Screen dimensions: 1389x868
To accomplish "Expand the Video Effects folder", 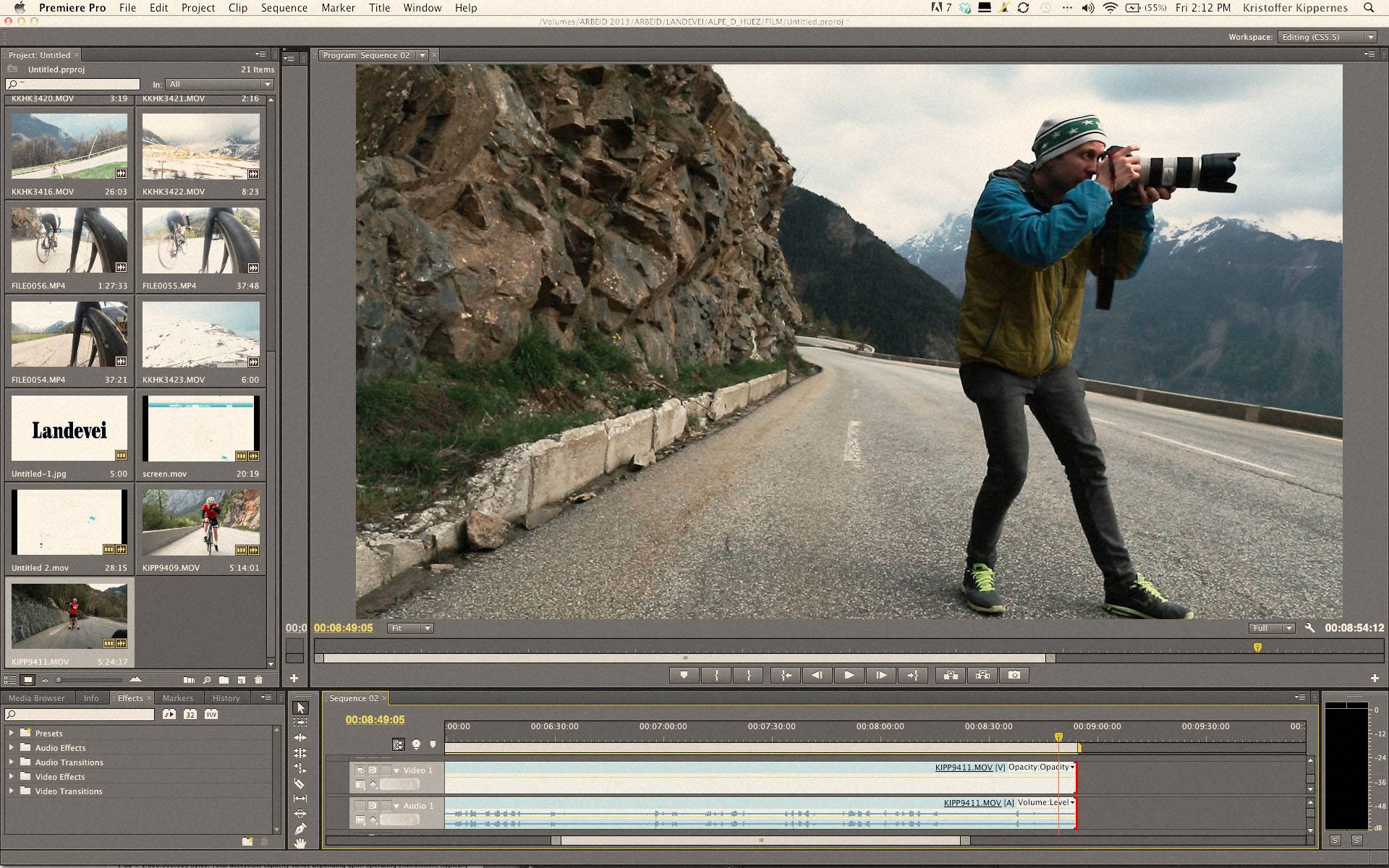I will pos(11,777).
